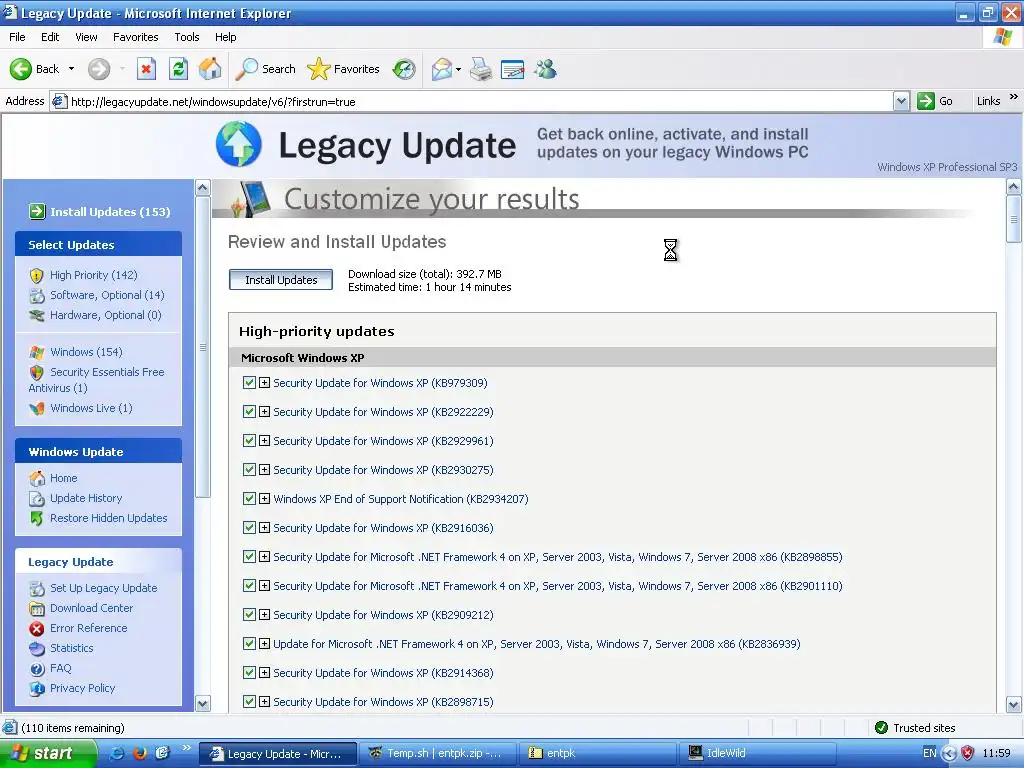The image size is (1024, 768).
Task: Click Hardware Optional icon in sidebar
Action: pos(37,315)
